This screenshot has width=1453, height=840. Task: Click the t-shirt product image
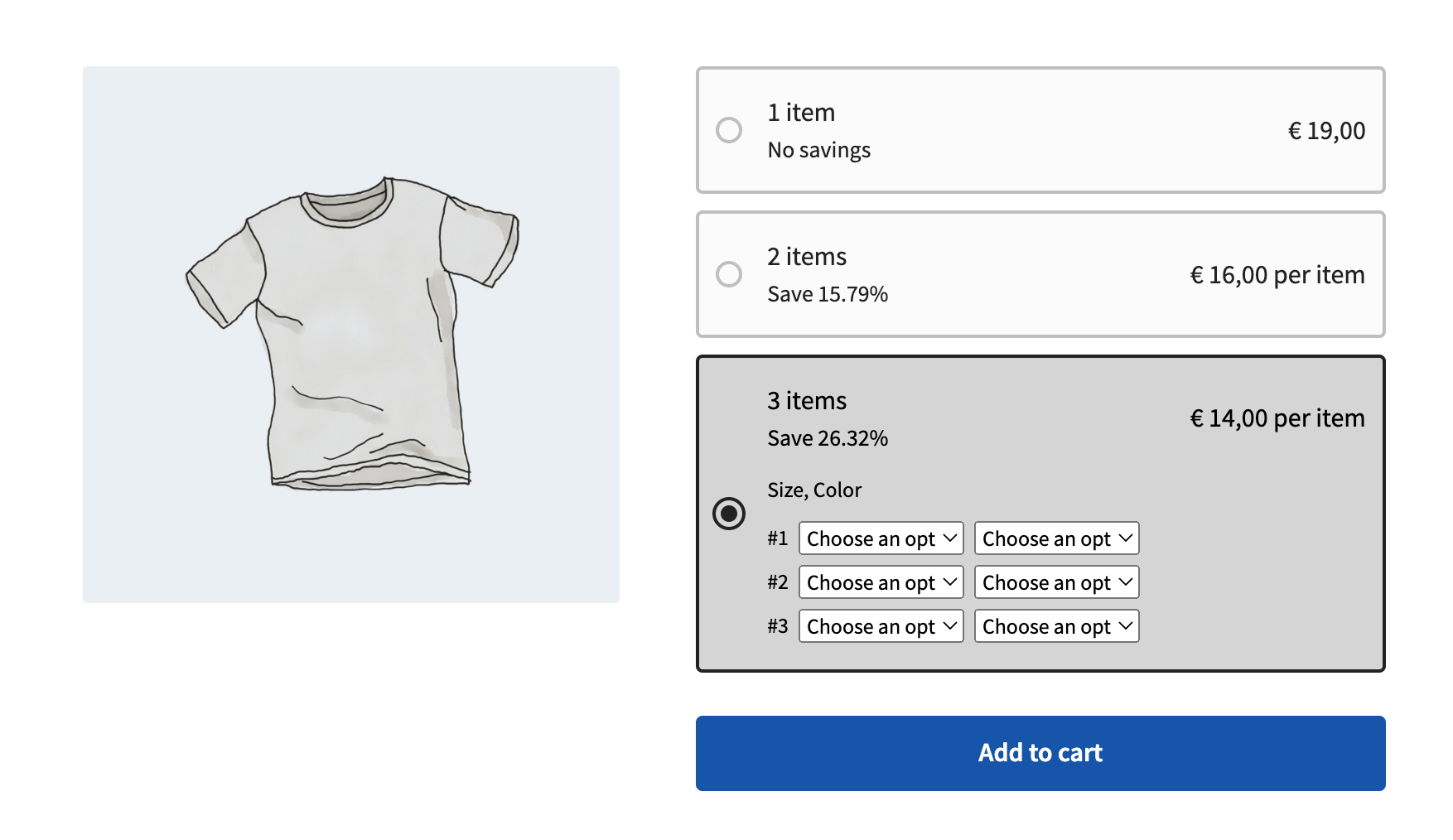(x=351, y=335)
